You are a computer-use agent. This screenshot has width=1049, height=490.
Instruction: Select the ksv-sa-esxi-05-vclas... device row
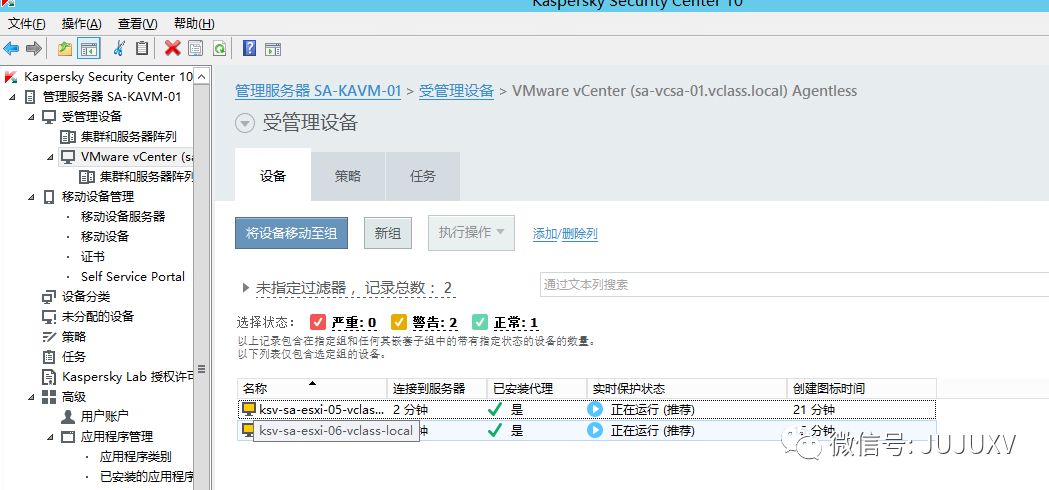pyautogui.click(x=587, y=409)
